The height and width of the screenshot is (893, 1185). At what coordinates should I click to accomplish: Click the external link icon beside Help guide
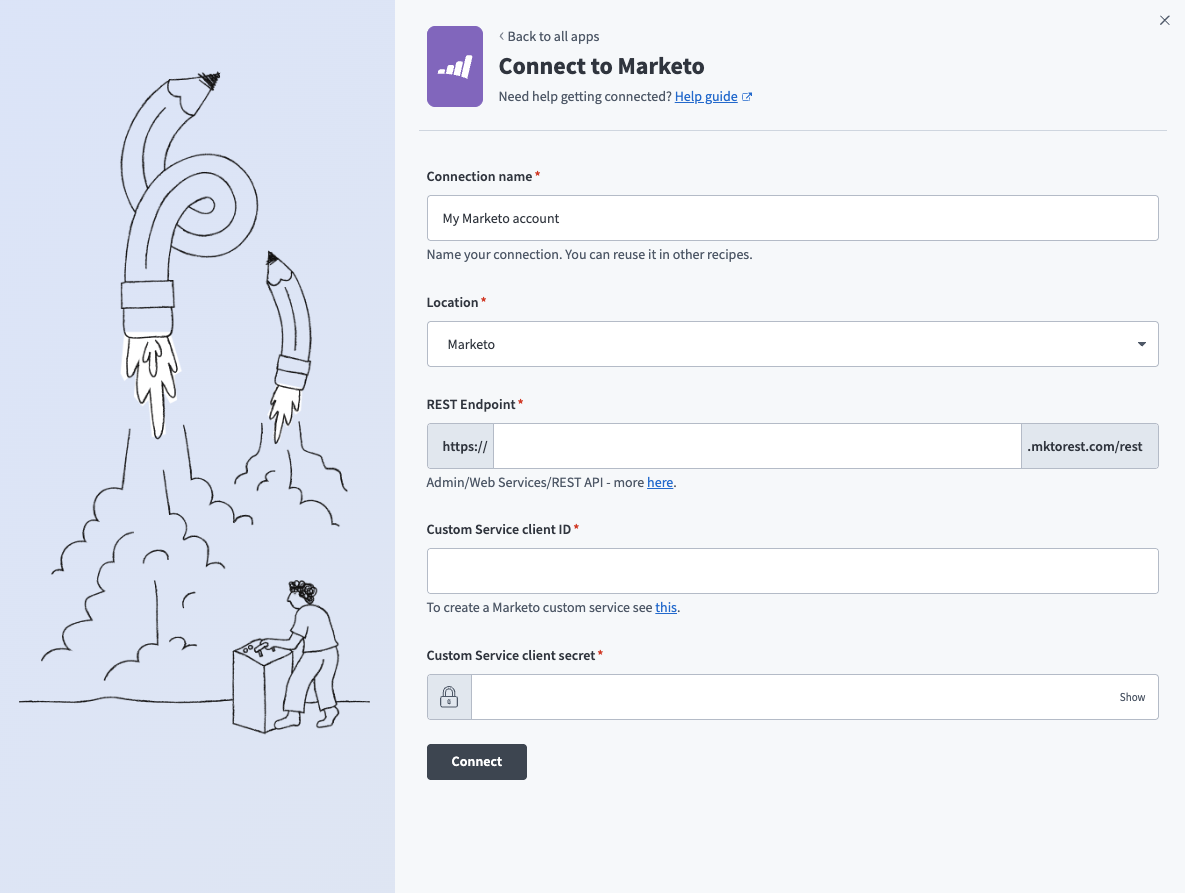pyautogui.click(x=747, y=97)
